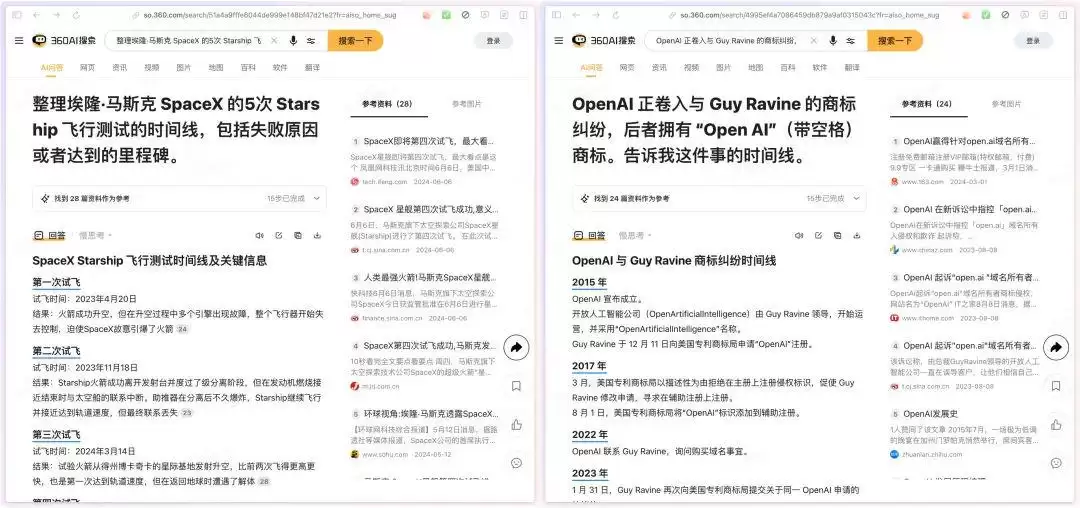
Task: Send feedback on SpaceX answer
Action: coord(516,463)
